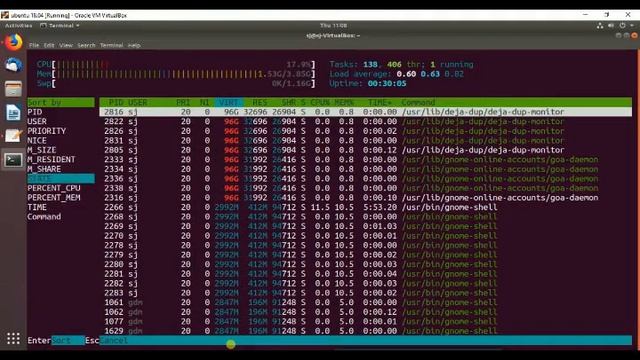Image resolution: width=640 pixels, height=360 pixels.
Task: Open the Files manager dock icon
Action: 13,89
